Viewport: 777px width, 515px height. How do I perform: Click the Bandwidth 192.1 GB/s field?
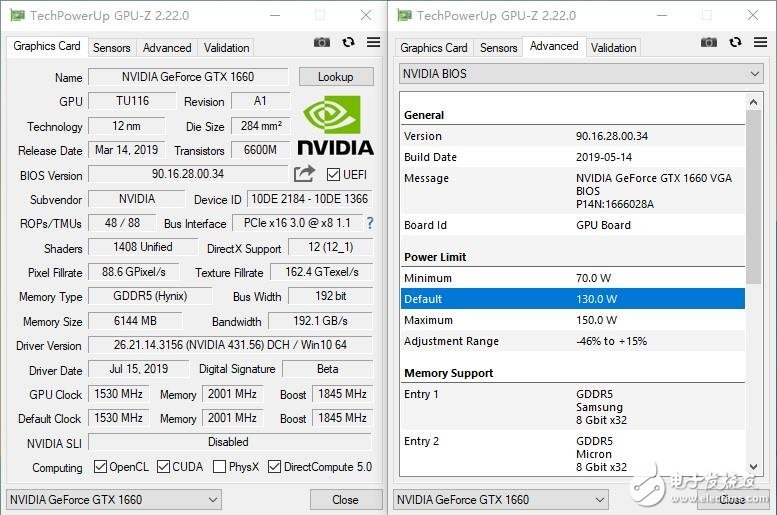pyautogui.click(x=320, y=321)
